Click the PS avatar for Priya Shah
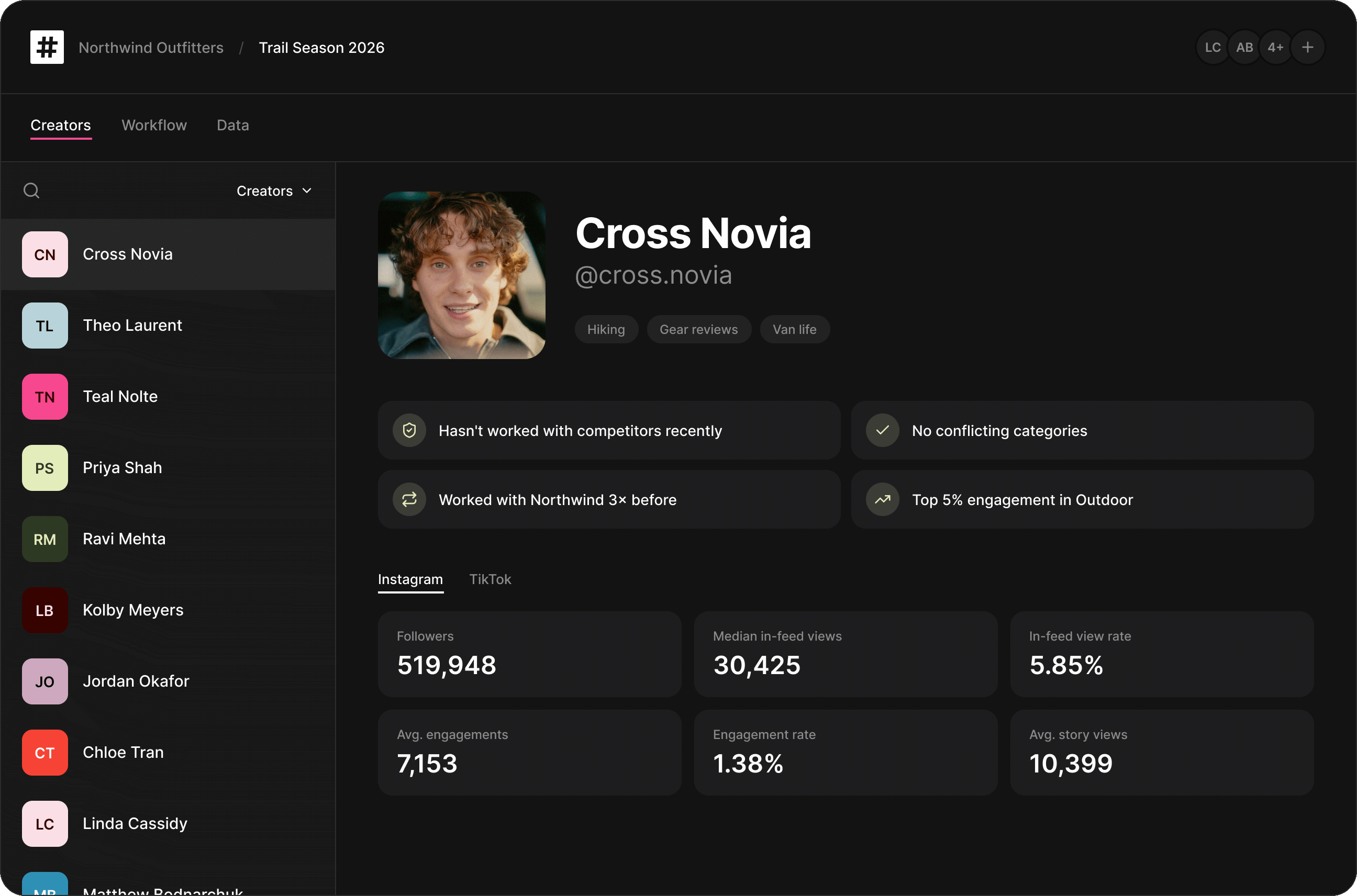 click(45, 467)
